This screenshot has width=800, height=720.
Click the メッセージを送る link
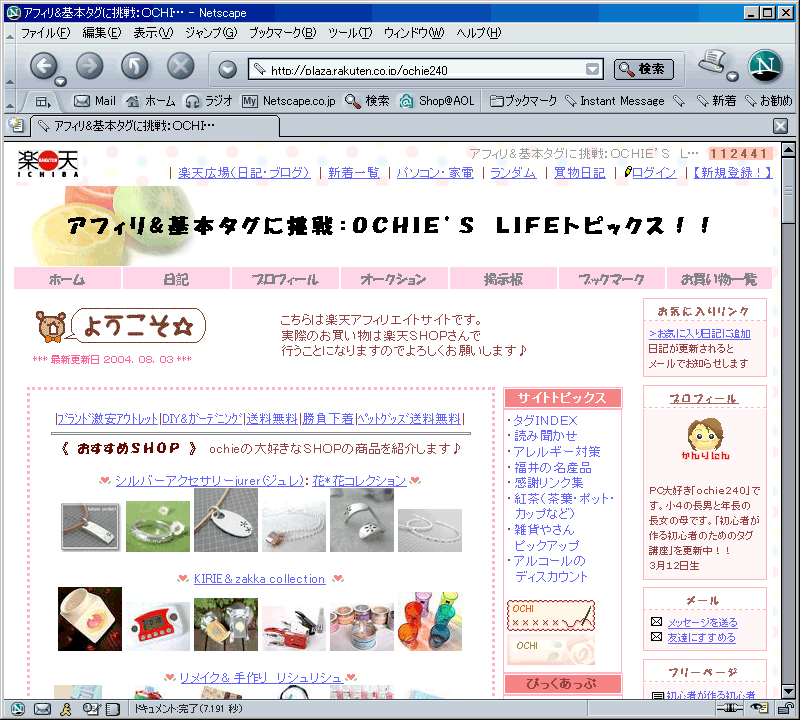(703, 623)
